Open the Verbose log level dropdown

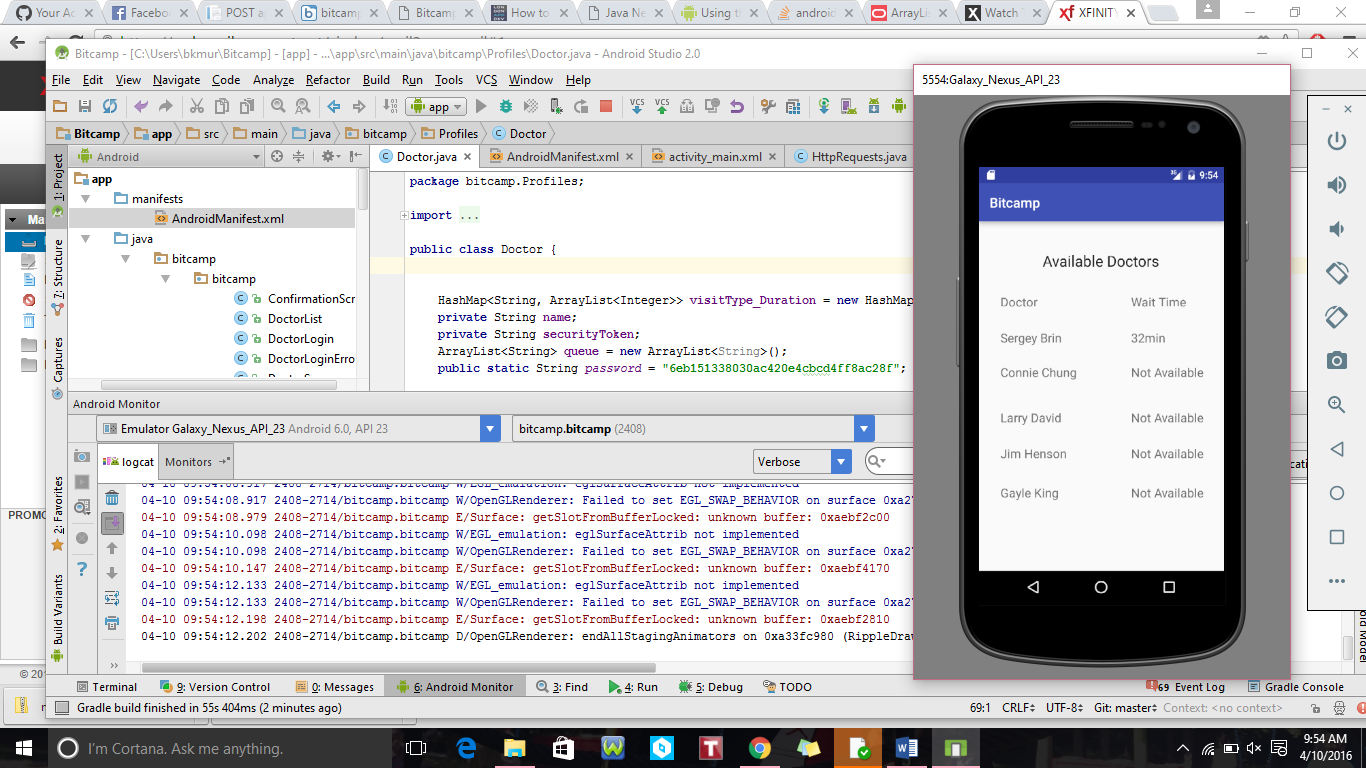pyautogui.click(x=802, y=462)
